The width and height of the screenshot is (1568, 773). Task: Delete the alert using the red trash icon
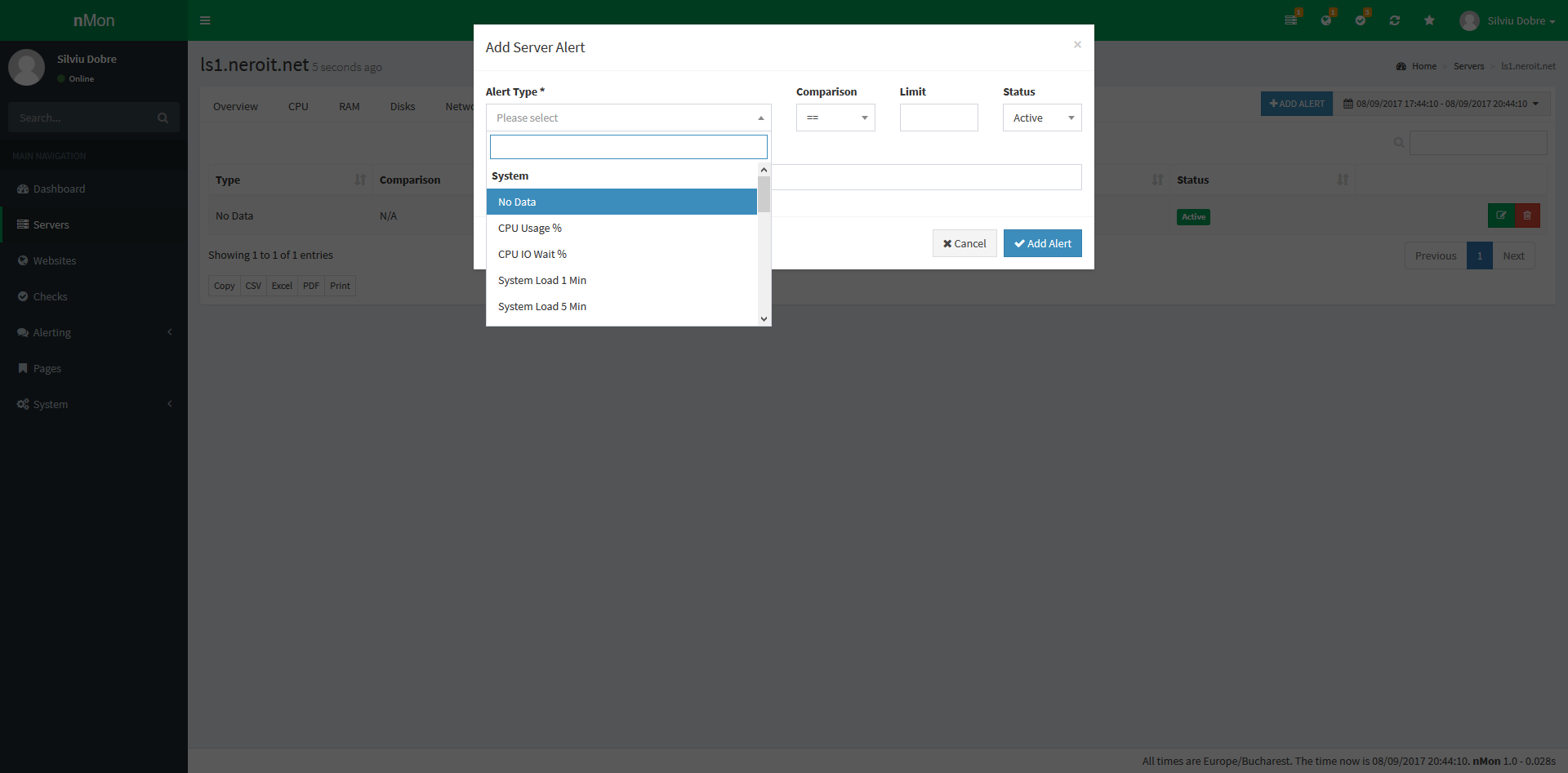pos(1527,215)
